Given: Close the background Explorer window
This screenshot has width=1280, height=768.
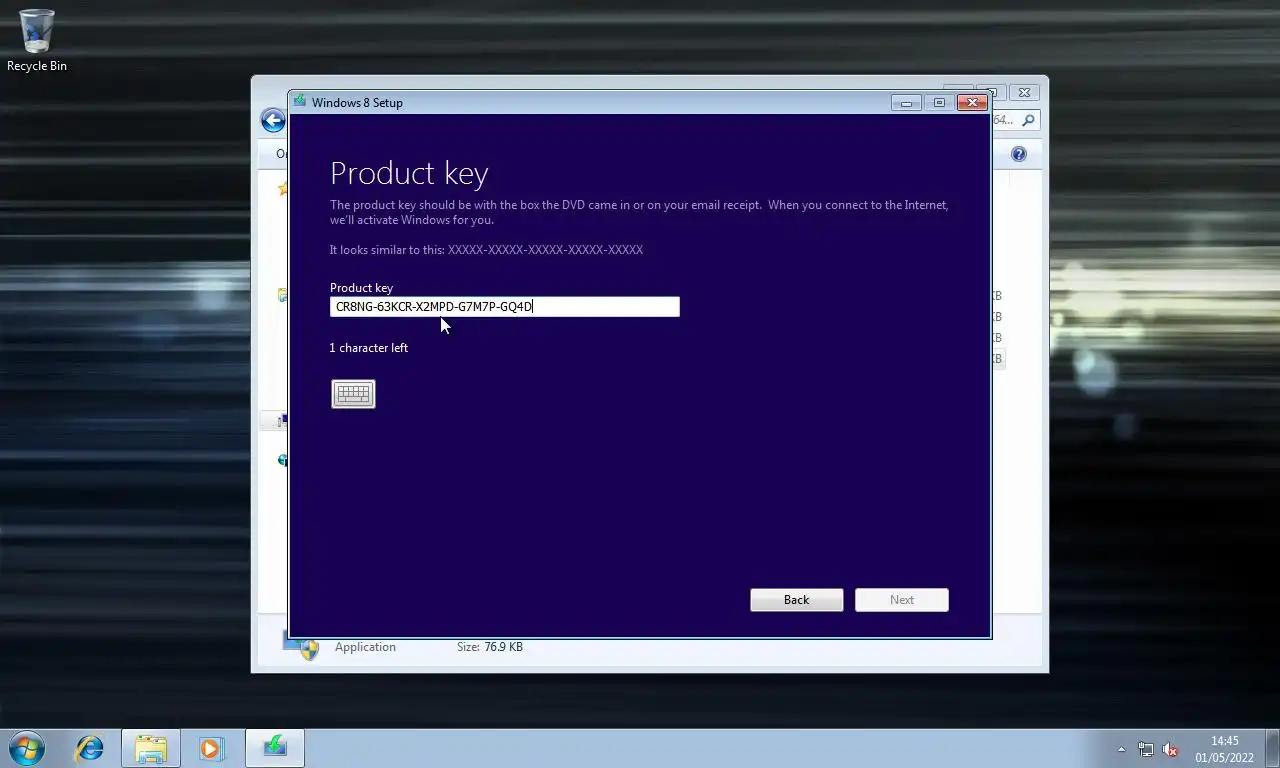Looking at the screenshot, I should [x=1024, y=92].
